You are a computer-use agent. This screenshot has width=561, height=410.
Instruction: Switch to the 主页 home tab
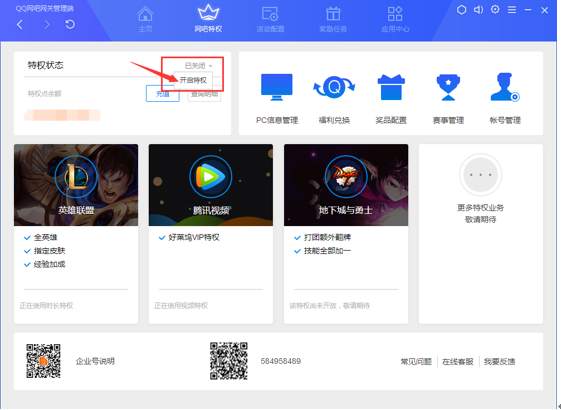pos(145,19)
